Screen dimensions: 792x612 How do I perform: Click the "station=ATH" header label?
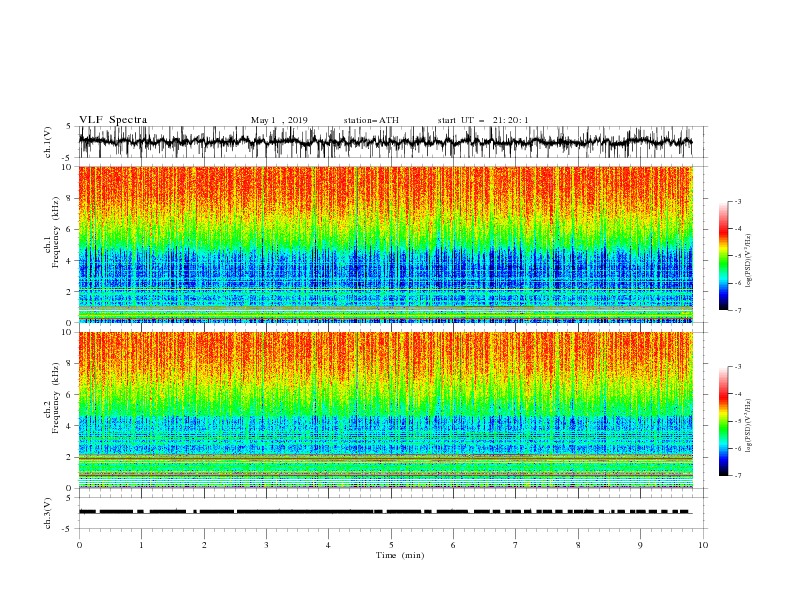pos(371,120)
